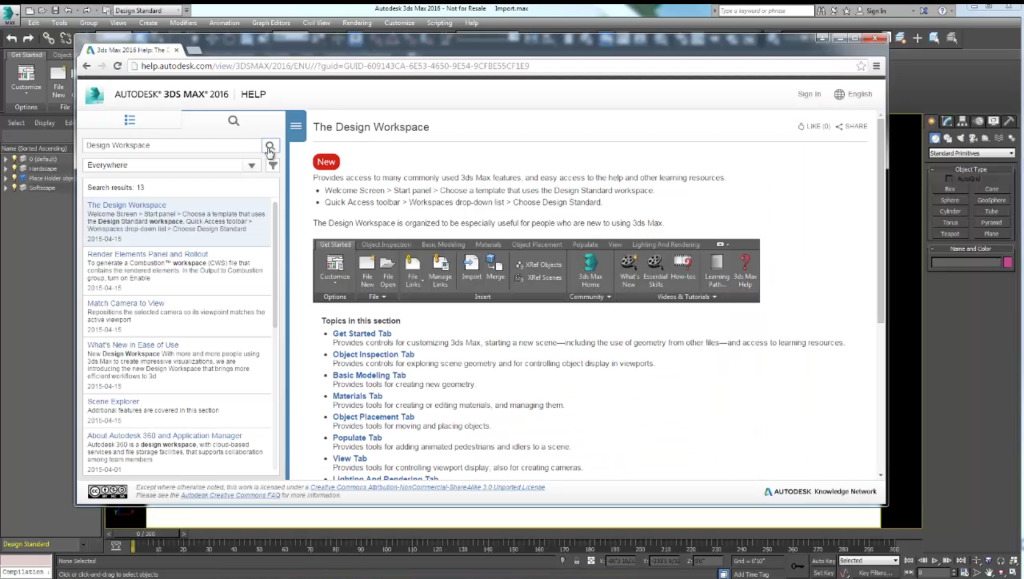Open the Customize menu in 3ds Max menu bar
This screenshot has height=579, width=1024.
(x=399, y=23)
